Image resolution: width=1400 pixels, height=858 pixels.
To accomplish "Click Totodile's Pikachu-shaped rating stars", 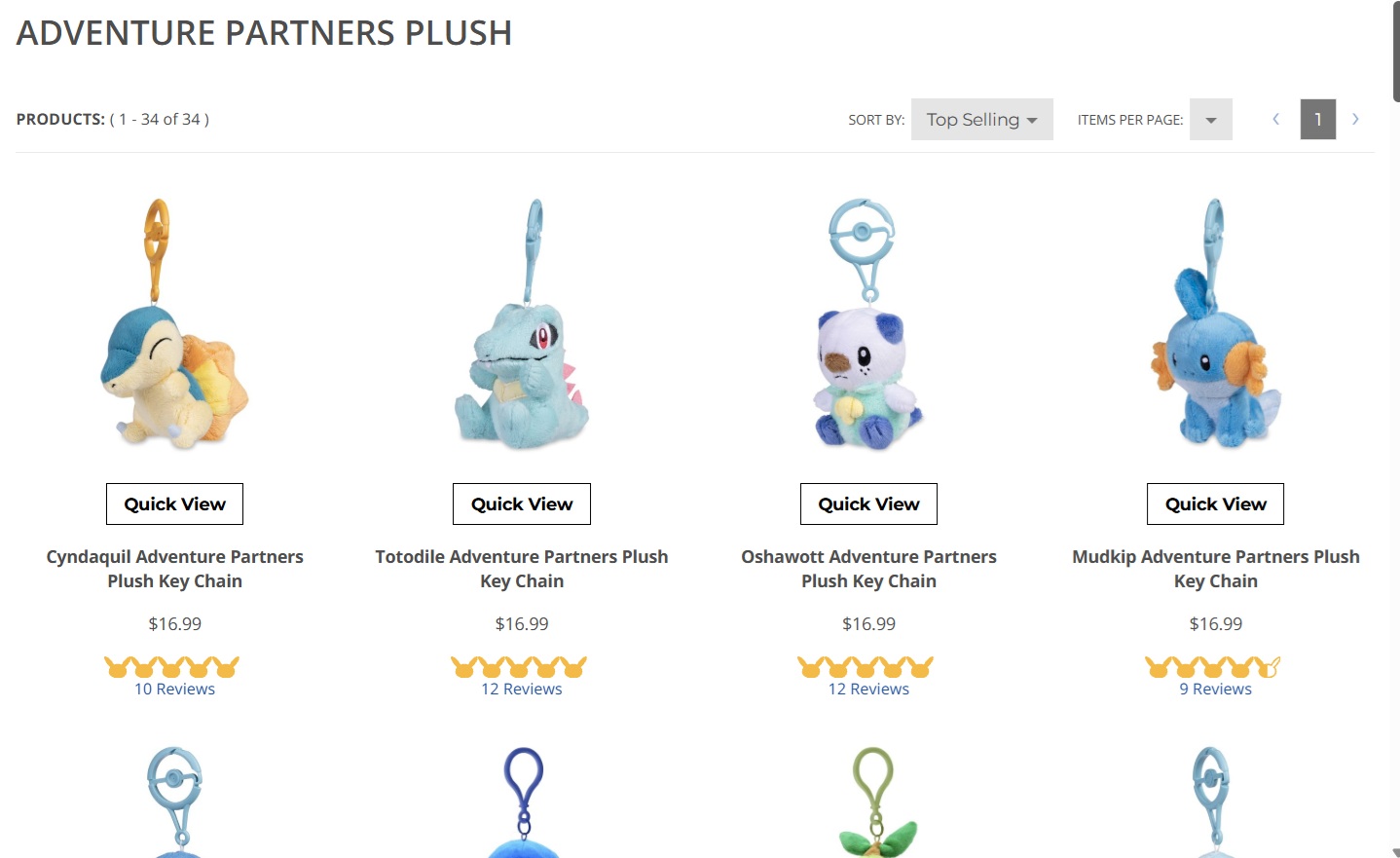I will (x=519, y=667).
